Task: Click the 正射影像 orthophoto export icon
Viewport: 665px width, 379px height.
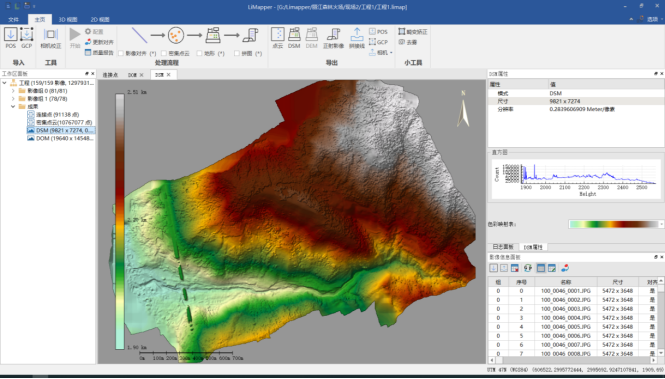Action: 333,38
